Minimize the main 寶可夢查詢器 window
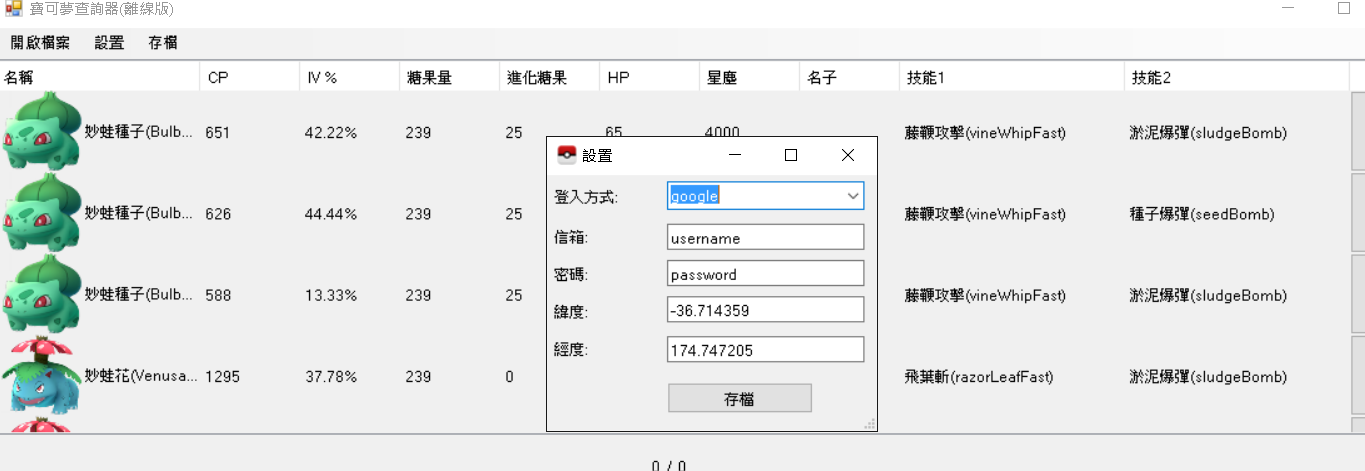The image size is (1365, 471). pos(1288,7)
